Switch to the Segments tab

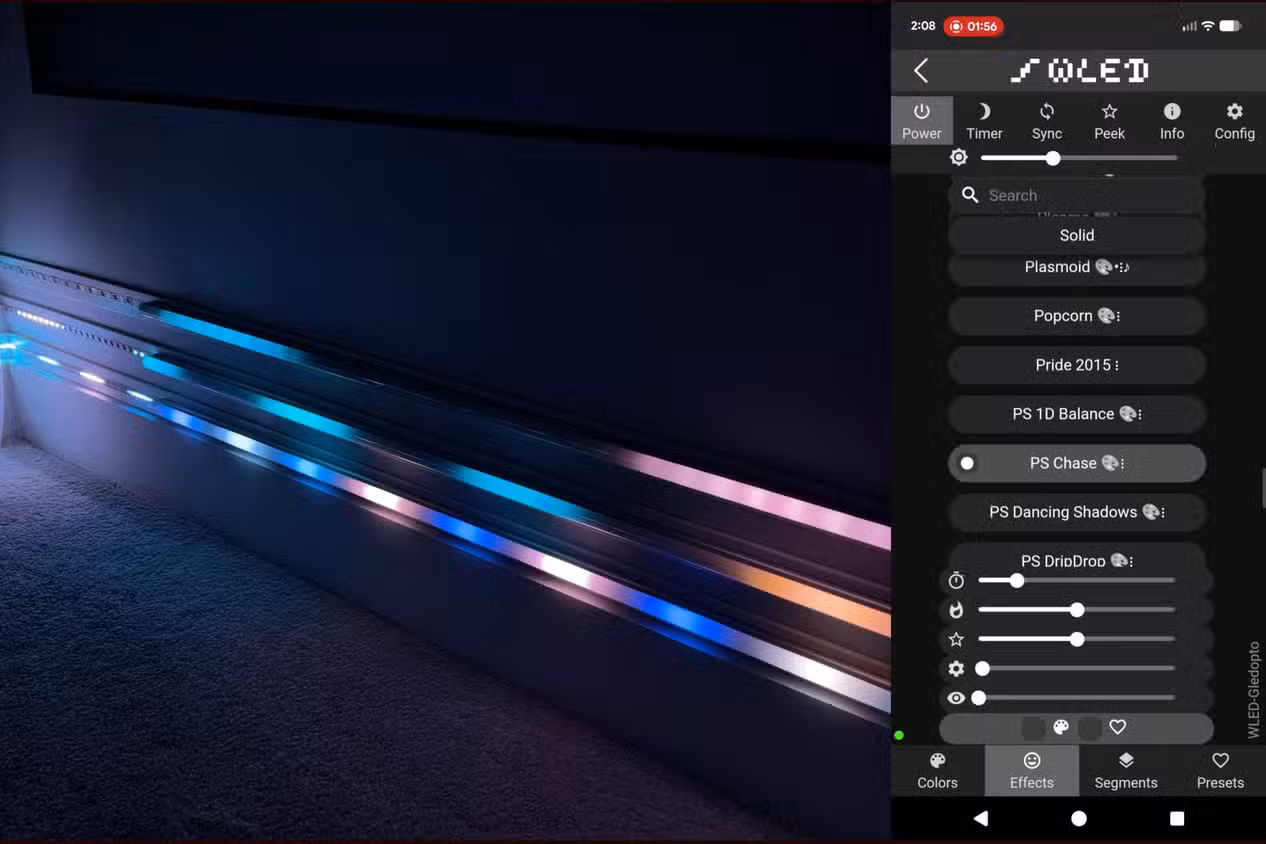[1126, 771]
